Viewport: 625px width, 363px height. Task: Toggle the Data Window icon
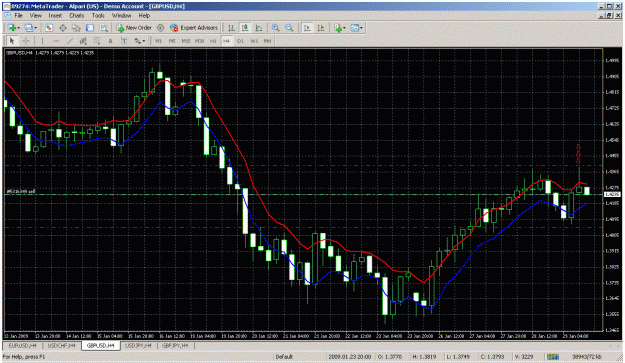tap(63, 27)
